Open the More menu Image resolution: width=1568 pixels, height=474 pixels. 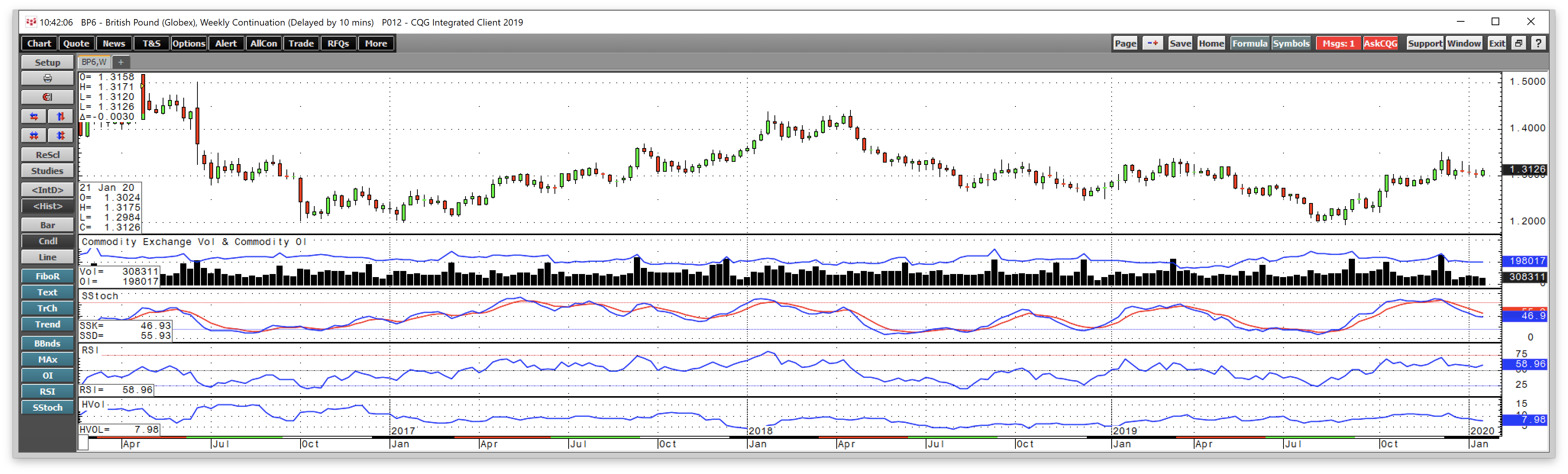[376, 43]
